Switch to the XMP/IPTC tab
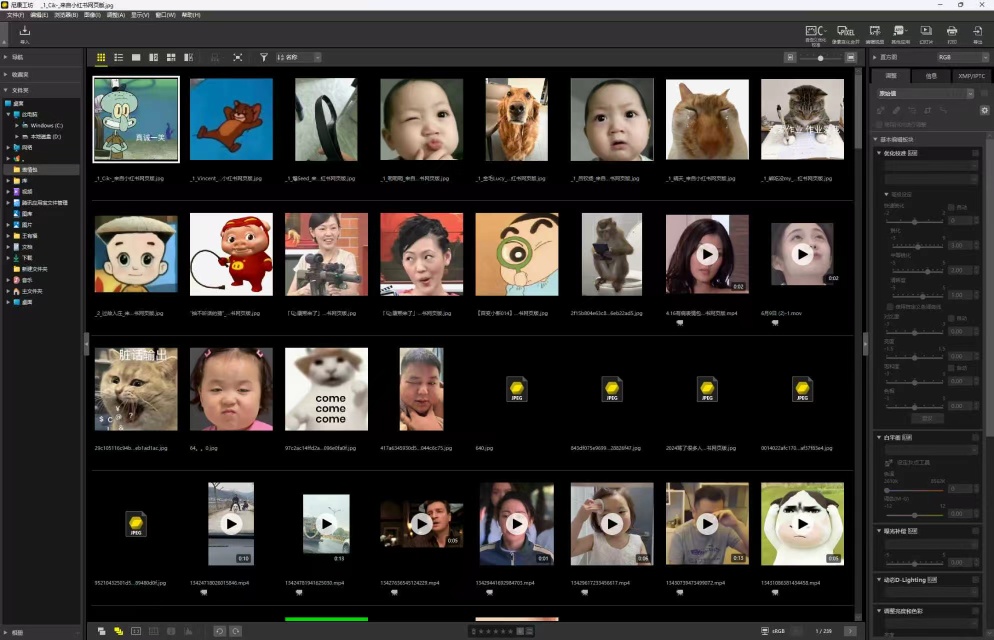Screen dimensions: 994x640 (971, 76)
